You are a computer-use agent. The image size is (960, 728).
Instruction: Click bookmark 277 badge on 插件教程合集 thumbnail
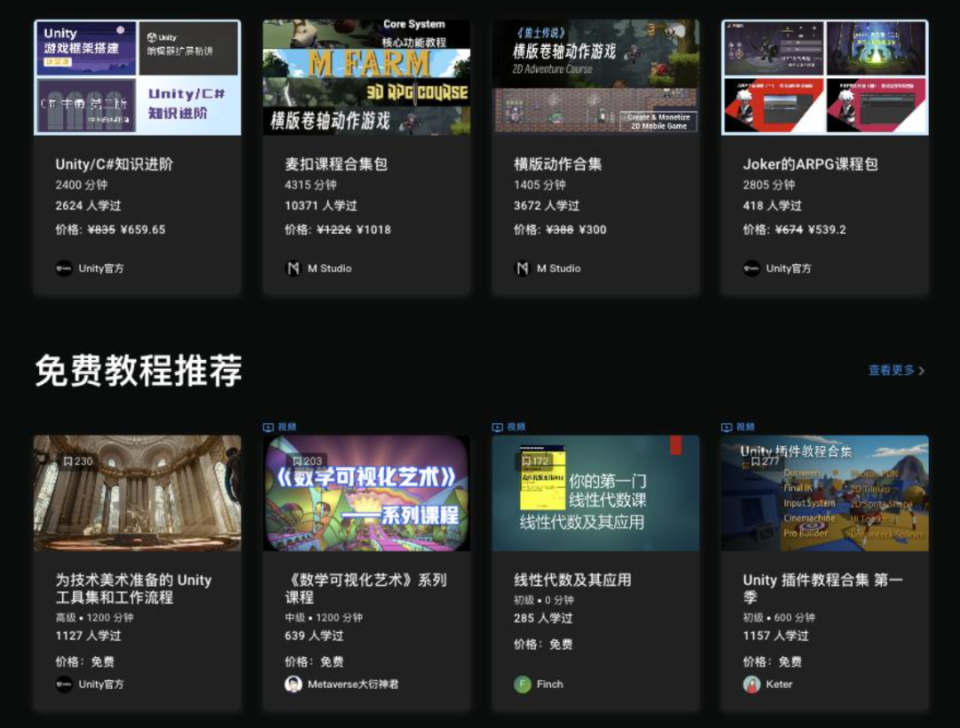(765, 461)
